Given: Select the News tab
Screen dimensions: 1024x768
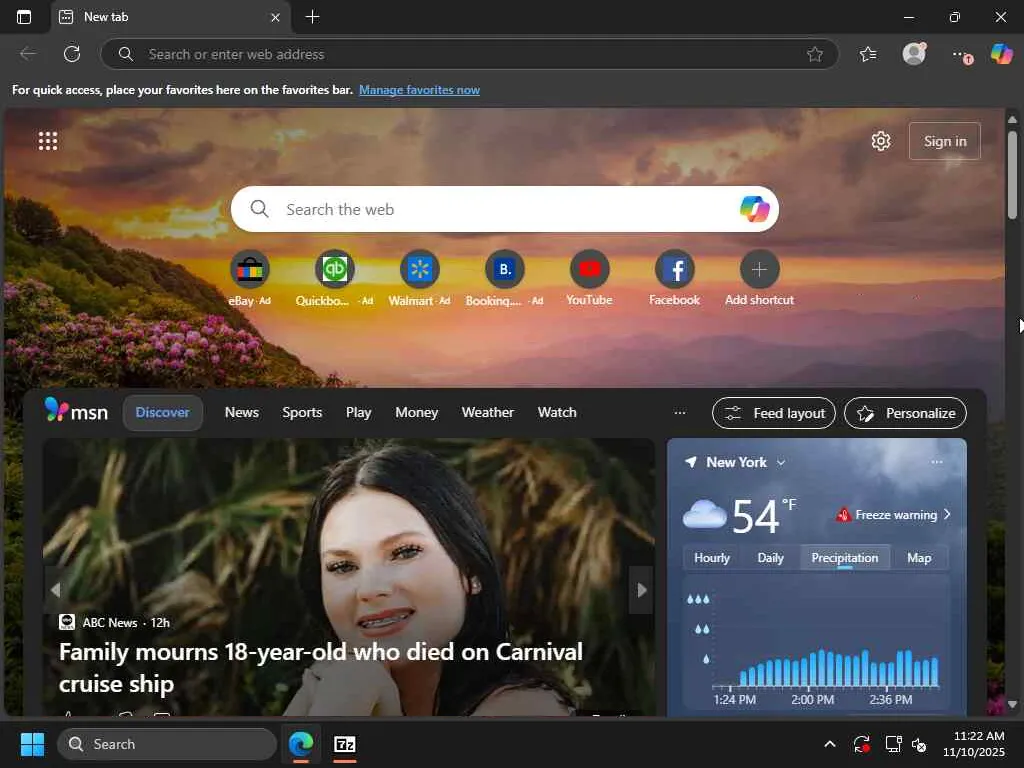Looking at the screenshot, I should click(242, 413).
